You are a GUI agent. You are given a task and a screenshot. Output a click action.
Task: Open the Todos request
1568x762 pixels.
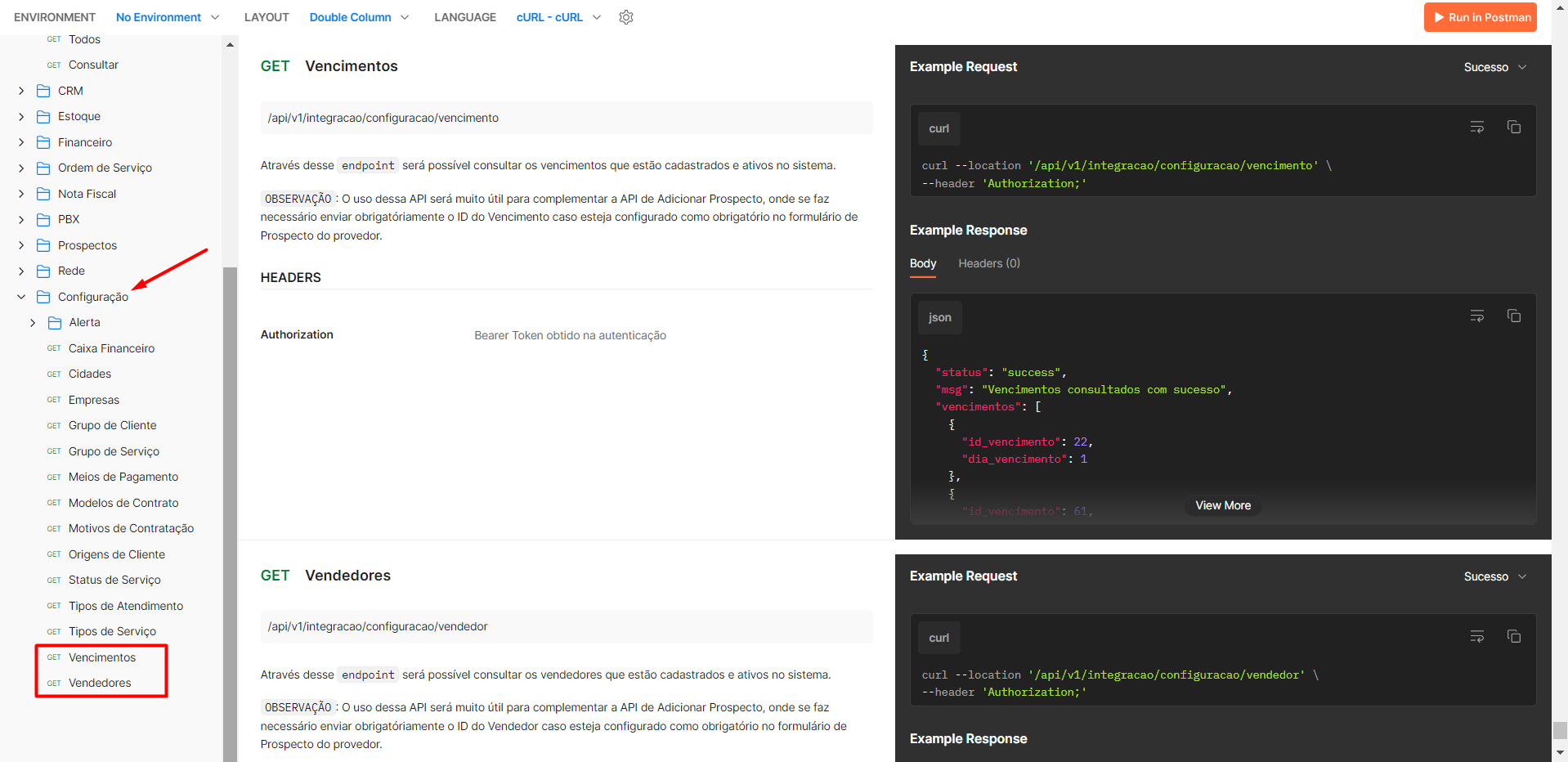tap(84, 39)
